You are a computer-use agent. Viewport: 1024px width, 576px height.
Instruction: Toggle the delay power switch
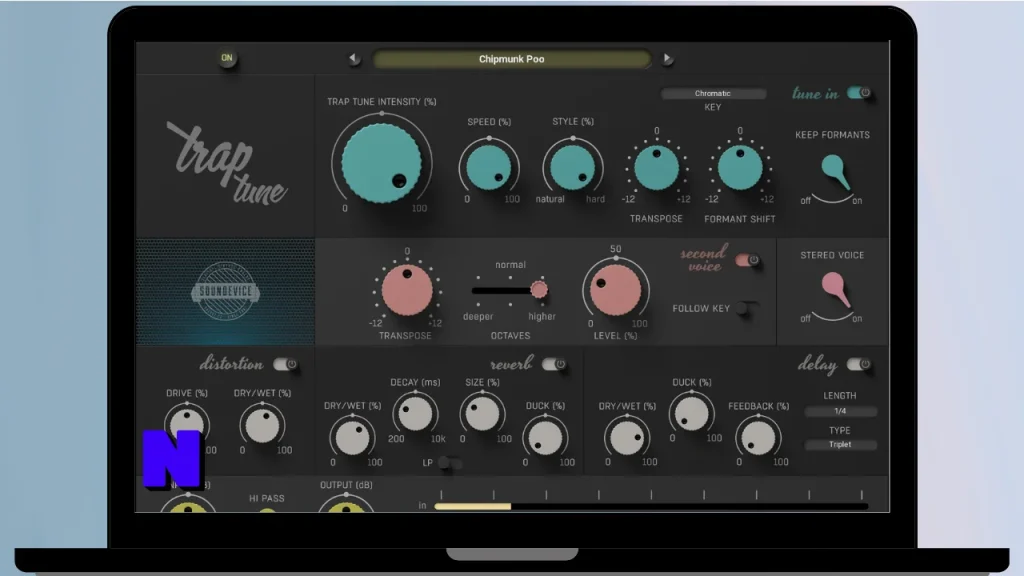(858, 364)
